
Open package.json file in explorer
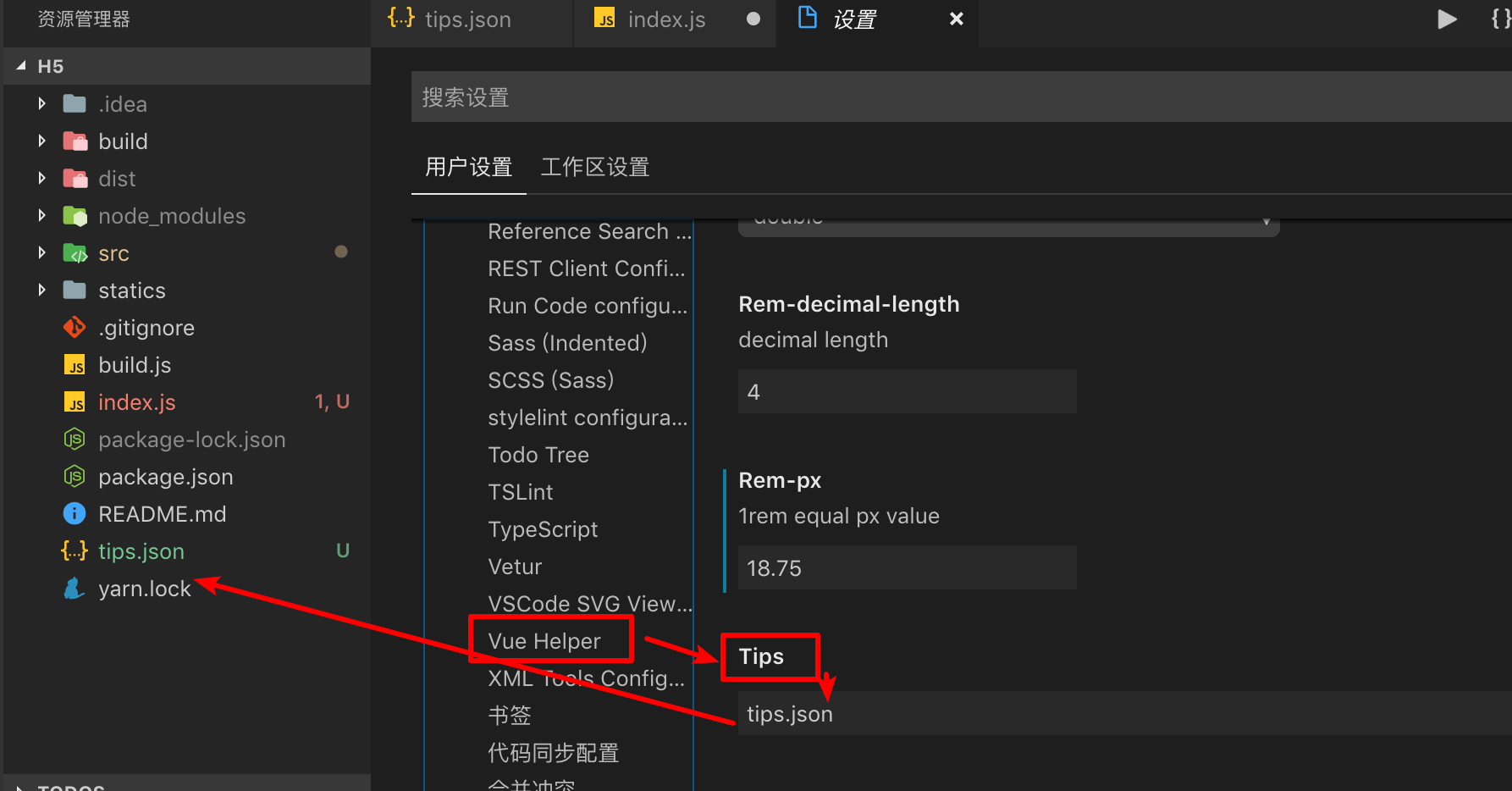166,477
